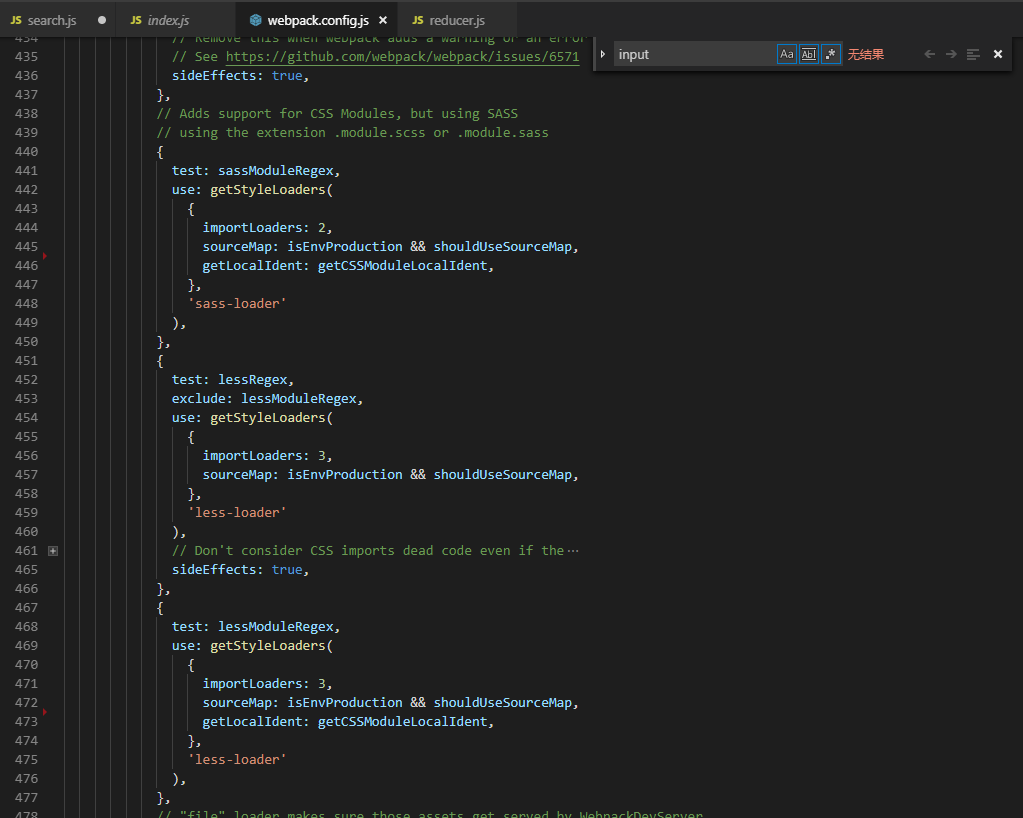Click 'getCSSModuleLocalIdent' on line 446
Screen dimensions: 1023x818
(x=403, y=266)
